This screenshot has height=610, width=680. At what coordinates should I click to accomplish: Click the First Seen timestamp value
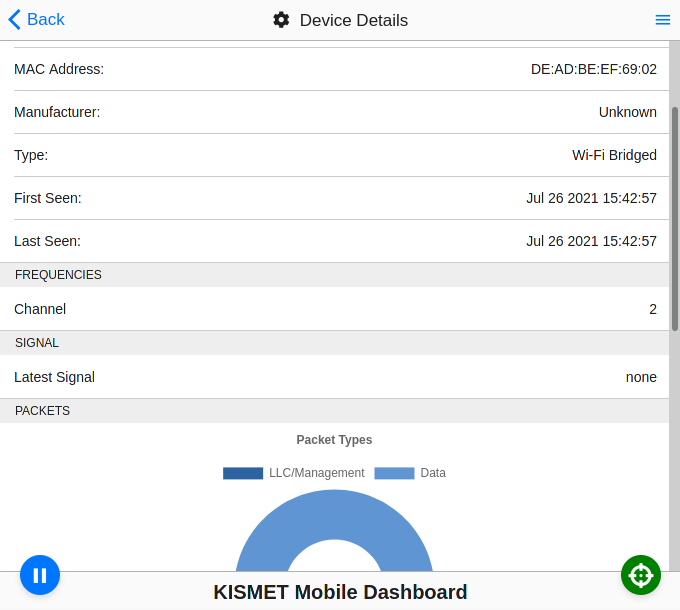tap(592, 198)
